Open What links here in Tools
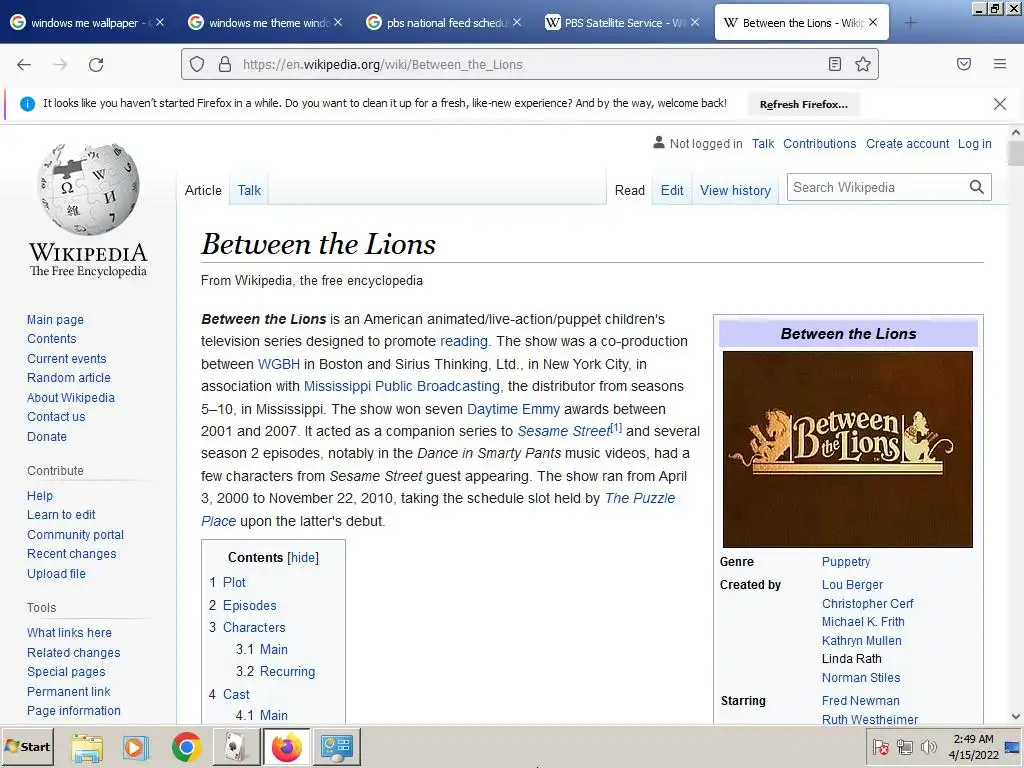 pos(69,632)
